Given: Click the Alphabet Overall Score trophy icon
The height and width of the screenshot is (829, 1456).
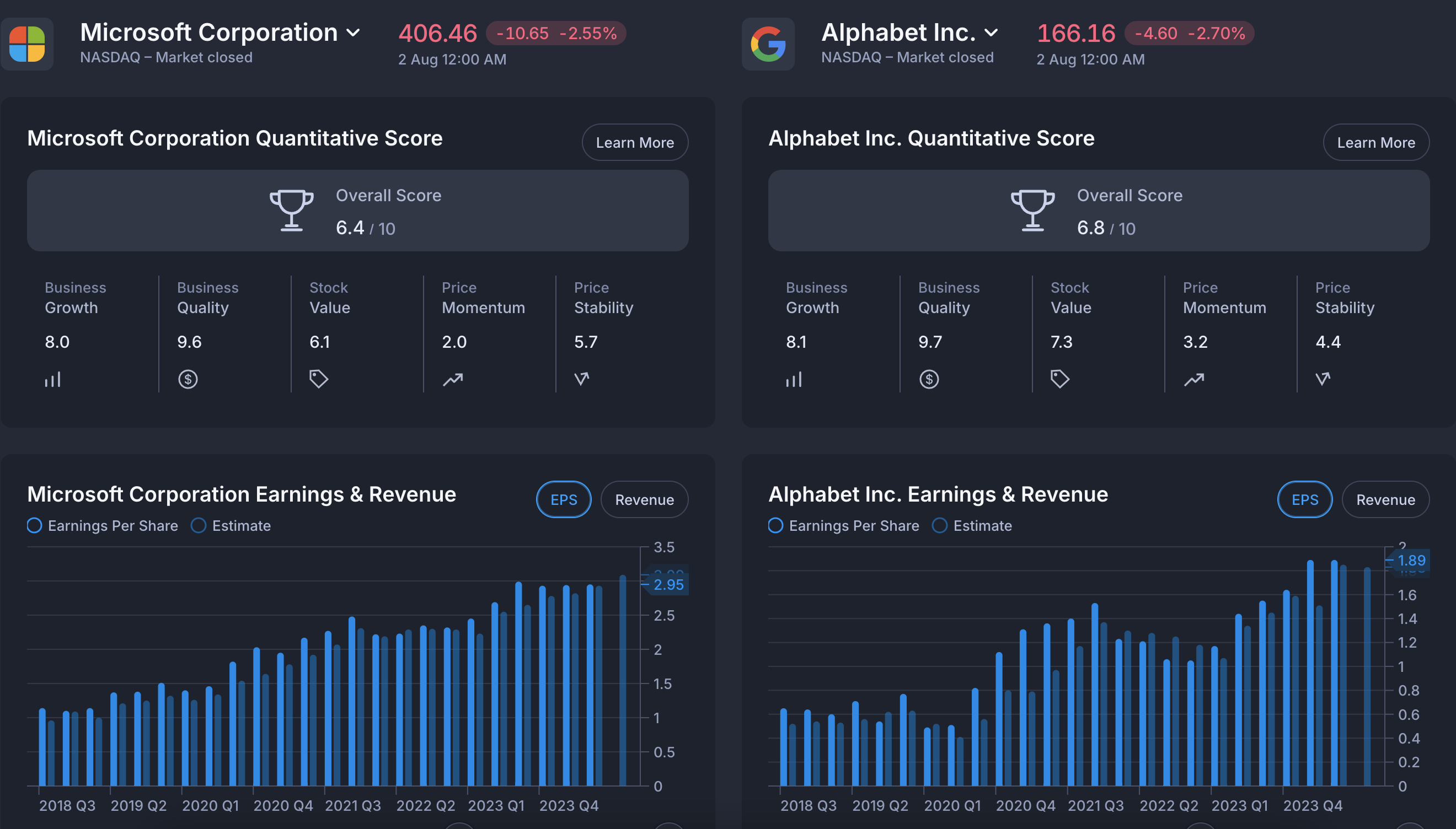Looking at the screenshot, I should (1033, 210).
